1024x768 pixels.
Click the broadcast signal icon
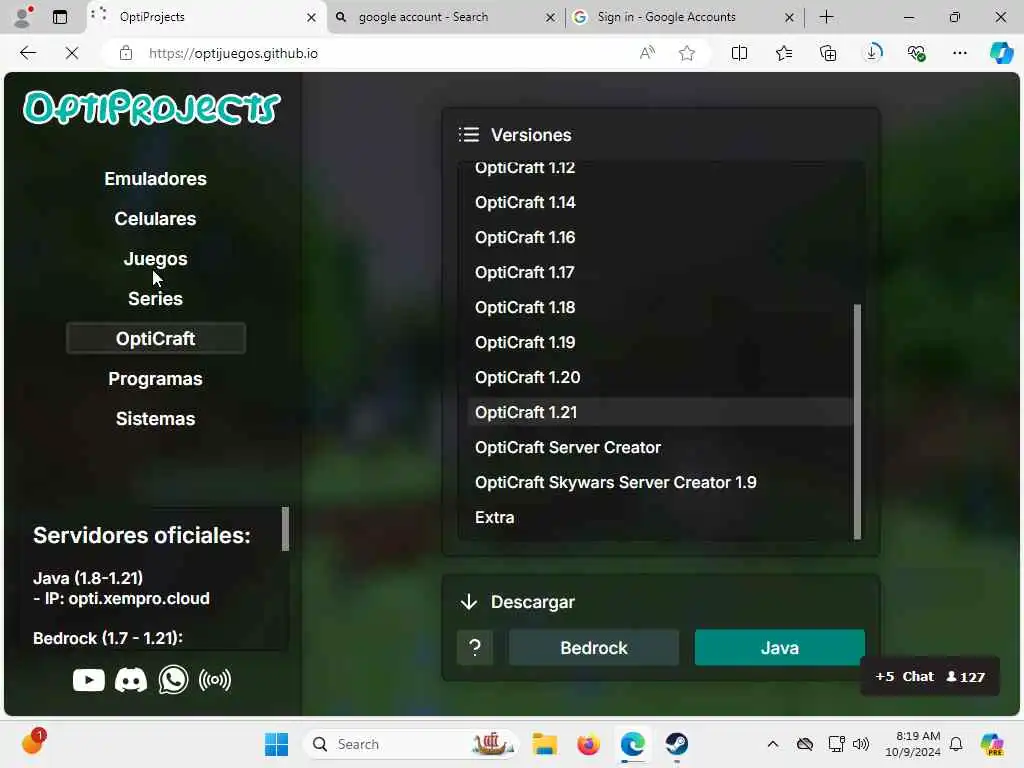point(215,680)
